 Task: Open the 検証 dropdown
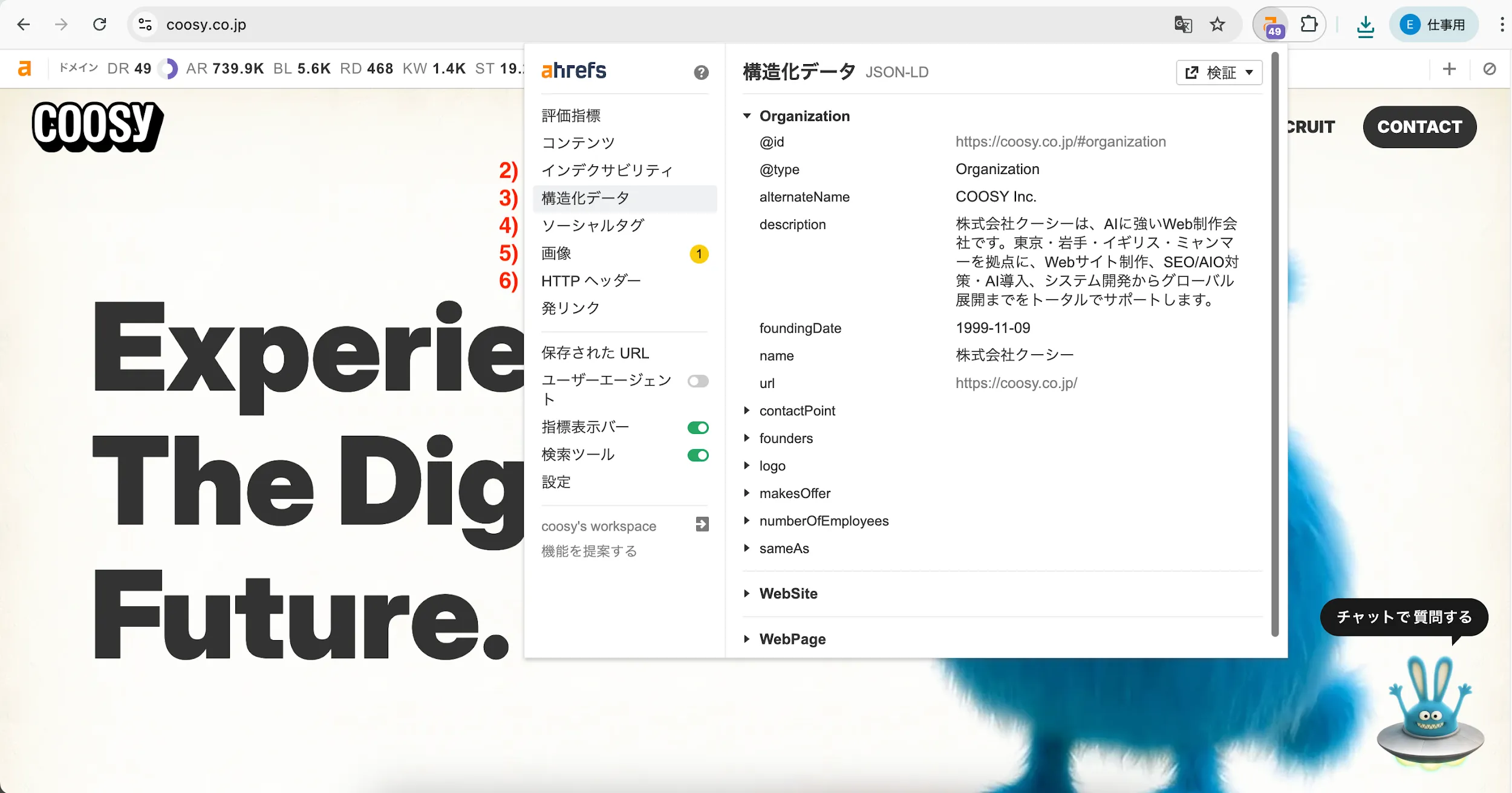click(1219, 73)
